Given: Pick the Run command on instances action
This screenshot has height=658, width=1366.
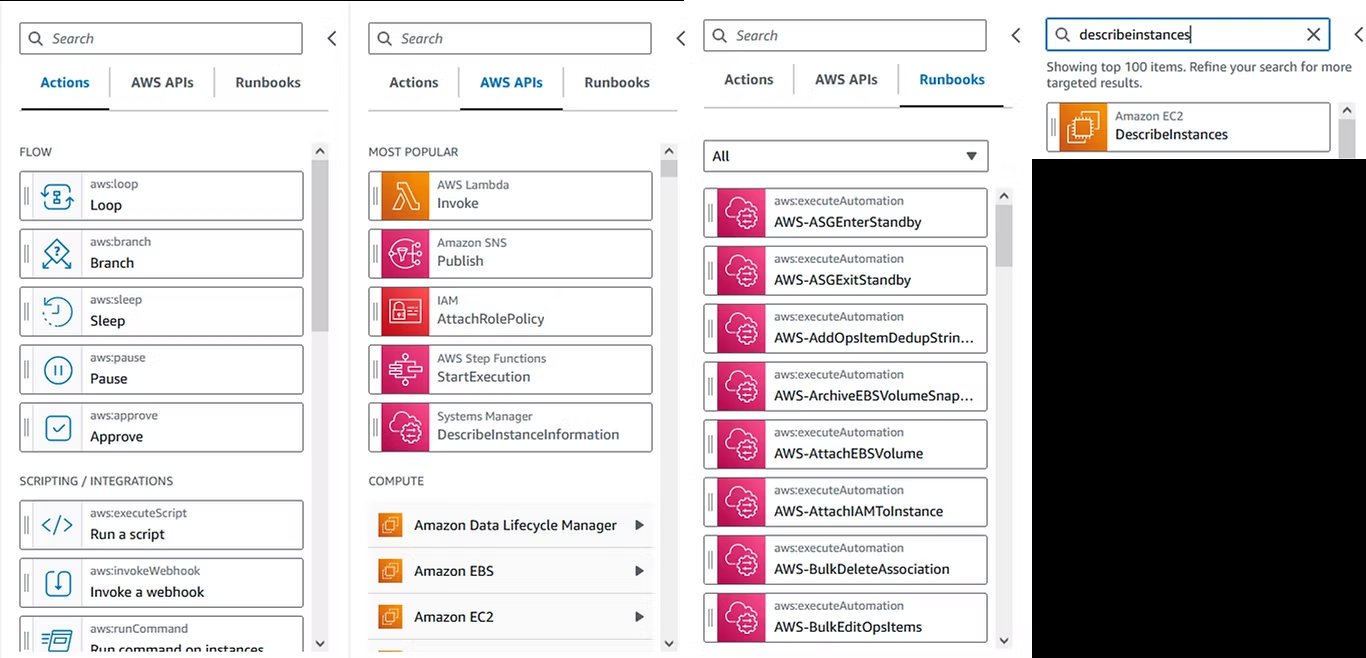Looking at the screenshot, I should click(162, 636).
